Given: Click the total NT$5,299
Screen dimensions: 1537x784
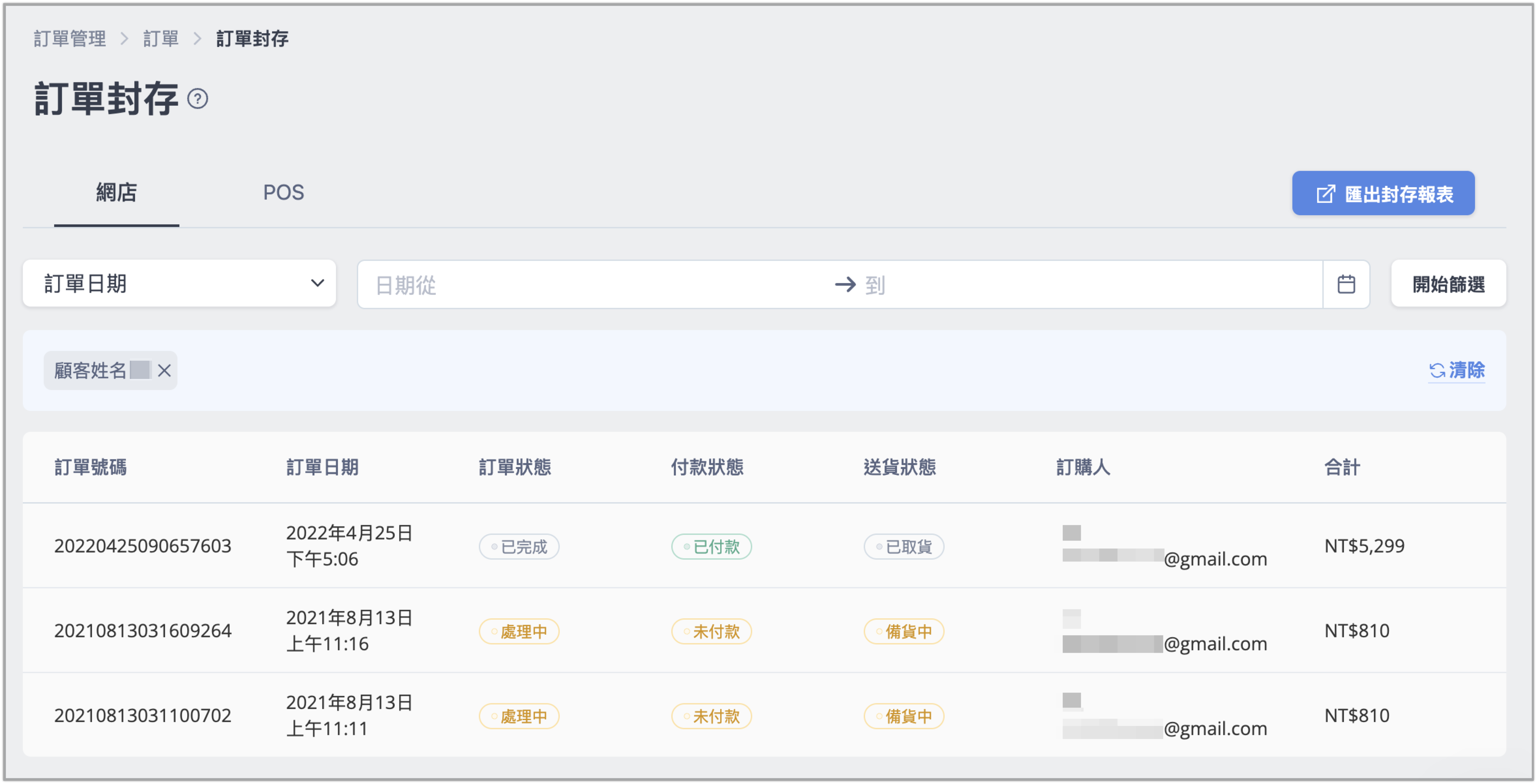Looking at the screenshot, I should tap(1364, 545).
